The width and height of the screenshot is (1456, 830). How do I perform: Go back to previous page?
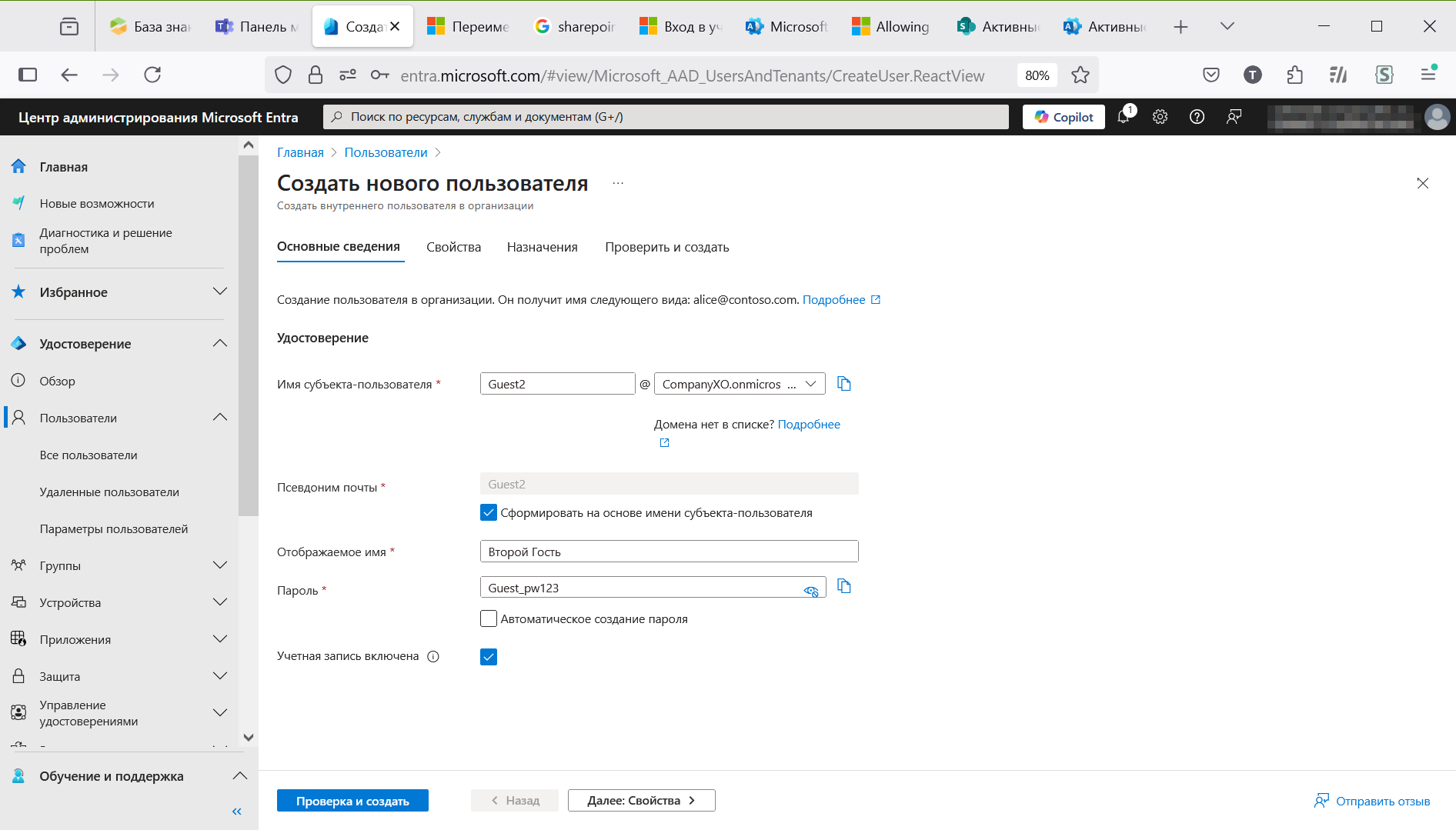pyautogui.click(x=69, y=75)
